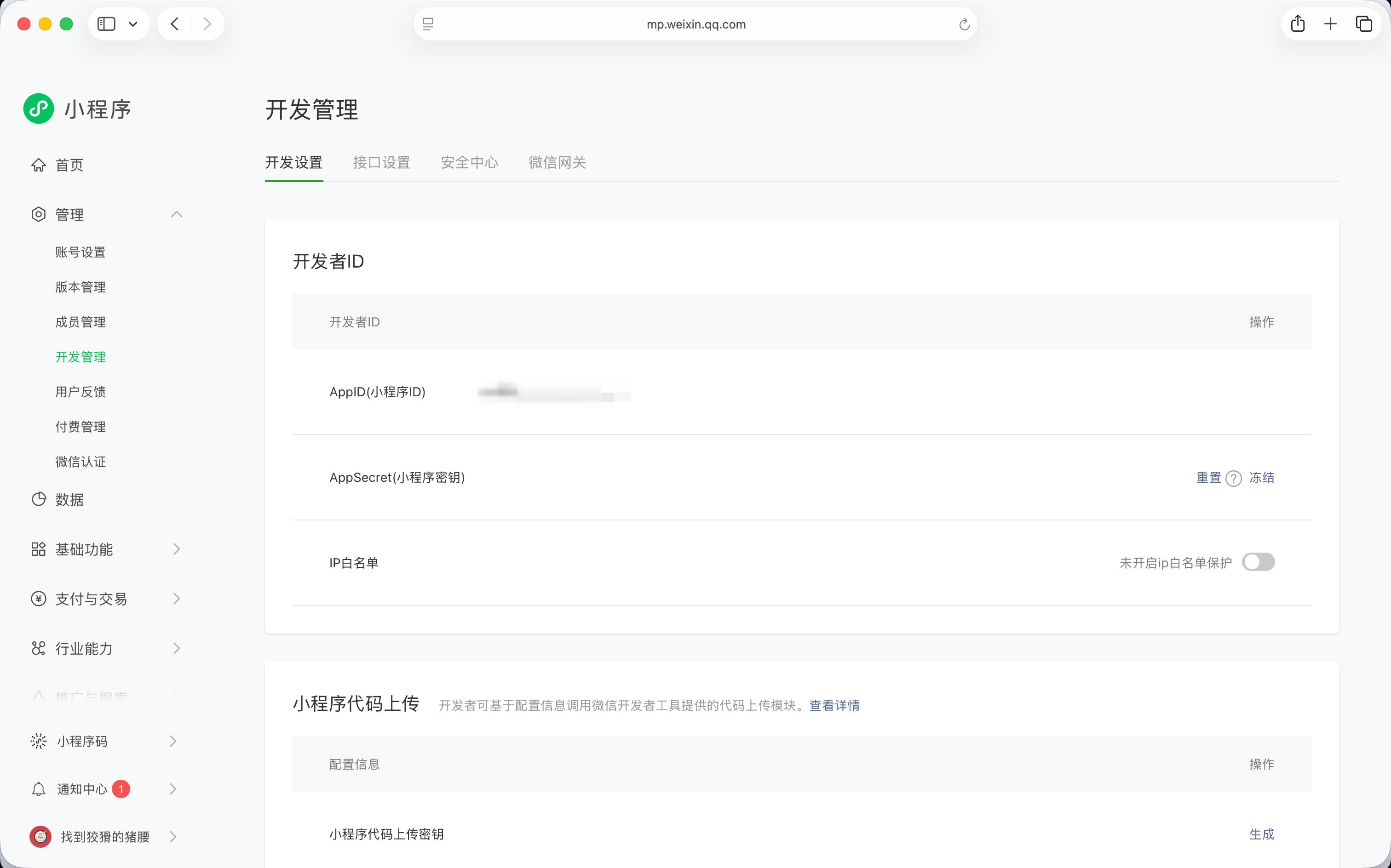Screen dimensions: 1391x868
Task: Expand the 支付与交易 chevron
Action: coord(176,600)
